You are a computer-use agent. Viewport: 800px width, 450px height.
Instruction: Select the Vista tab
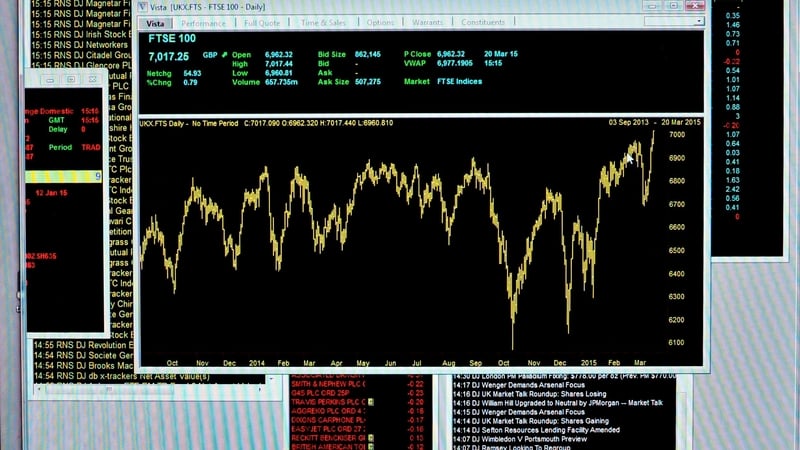(155, 23)
